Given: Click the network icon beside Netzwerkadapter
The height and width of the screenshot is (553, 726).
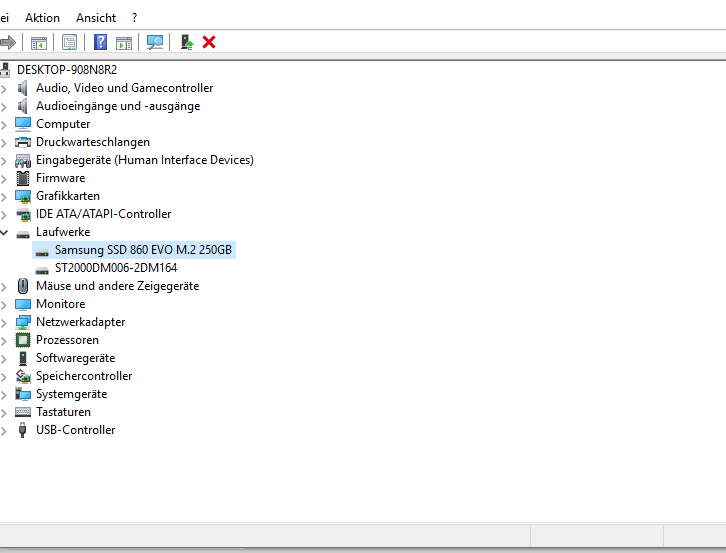Looking at the screenshot, I should click(x=23, y=322).
